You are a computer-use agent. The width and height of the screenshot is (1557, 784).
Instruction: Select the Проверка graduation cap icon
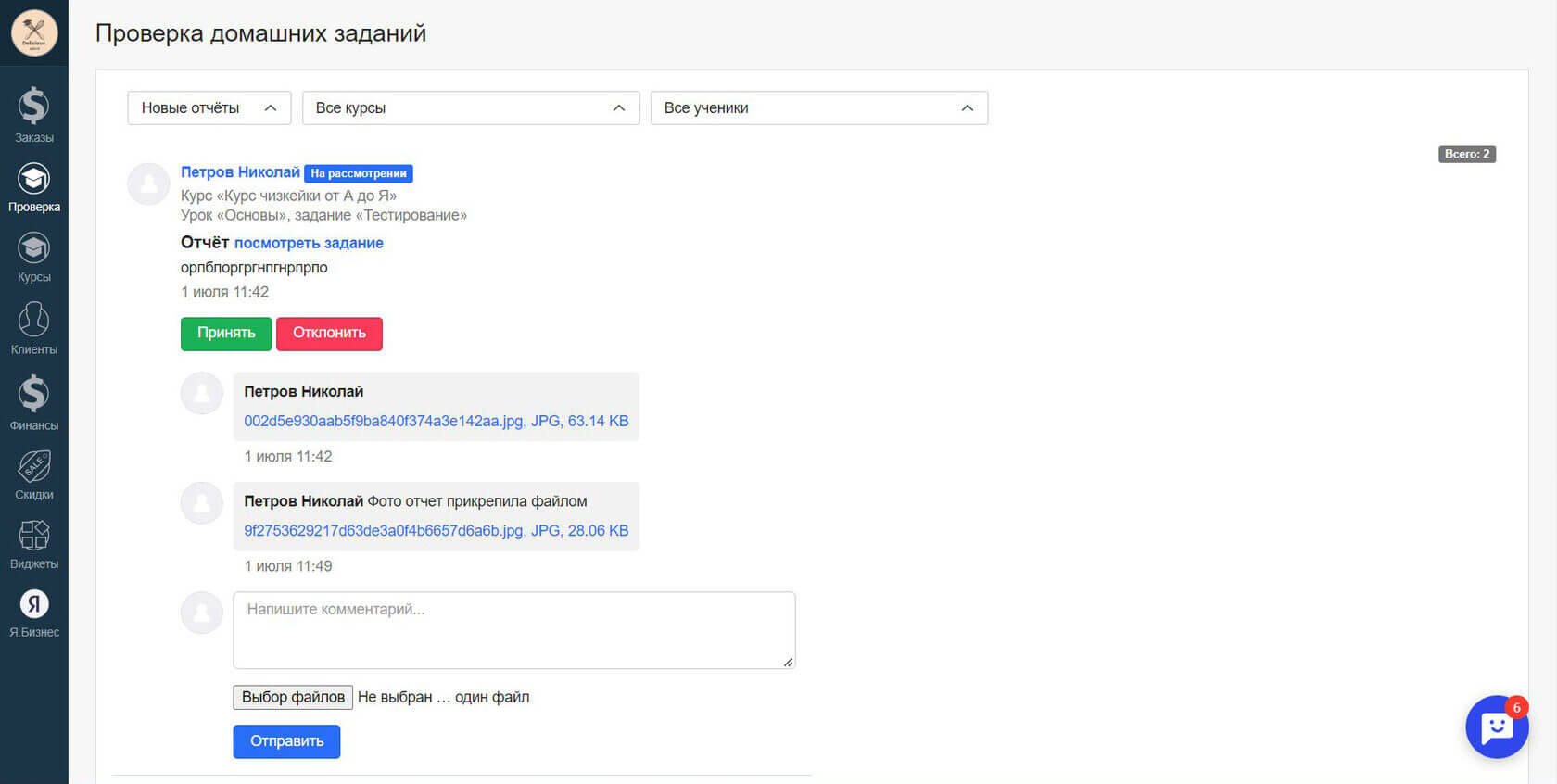pos(33,179)
